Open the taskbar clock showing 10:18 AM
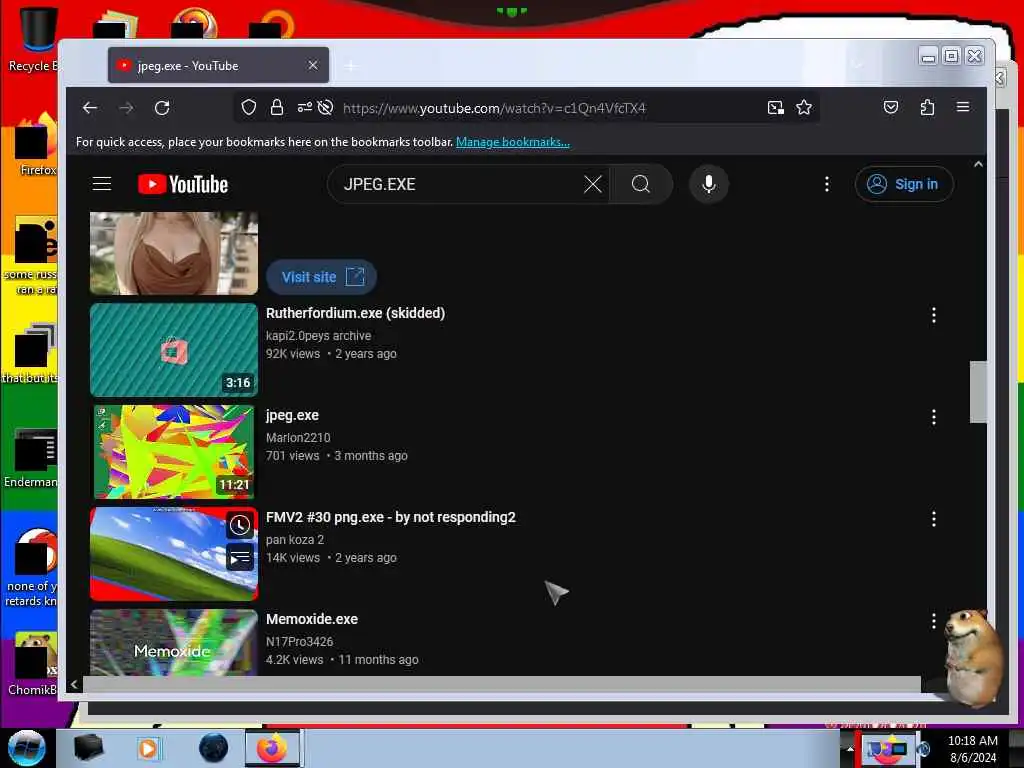The height and width of the screenshot is (768, 1024). coord(972,749)
